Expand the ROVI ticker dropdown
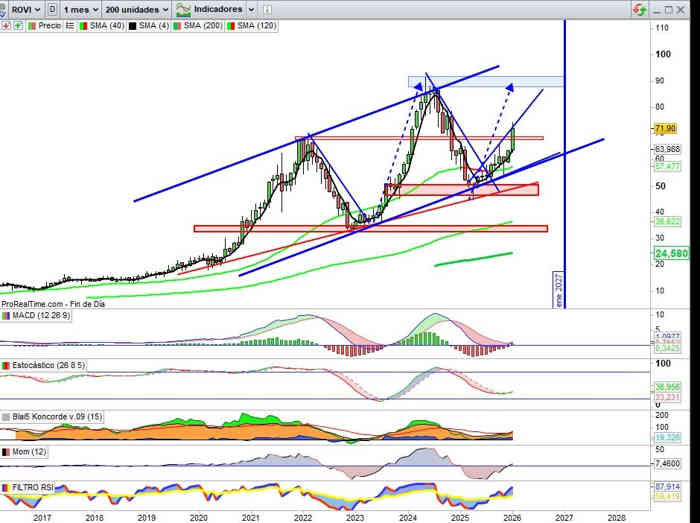 (22, 9)
